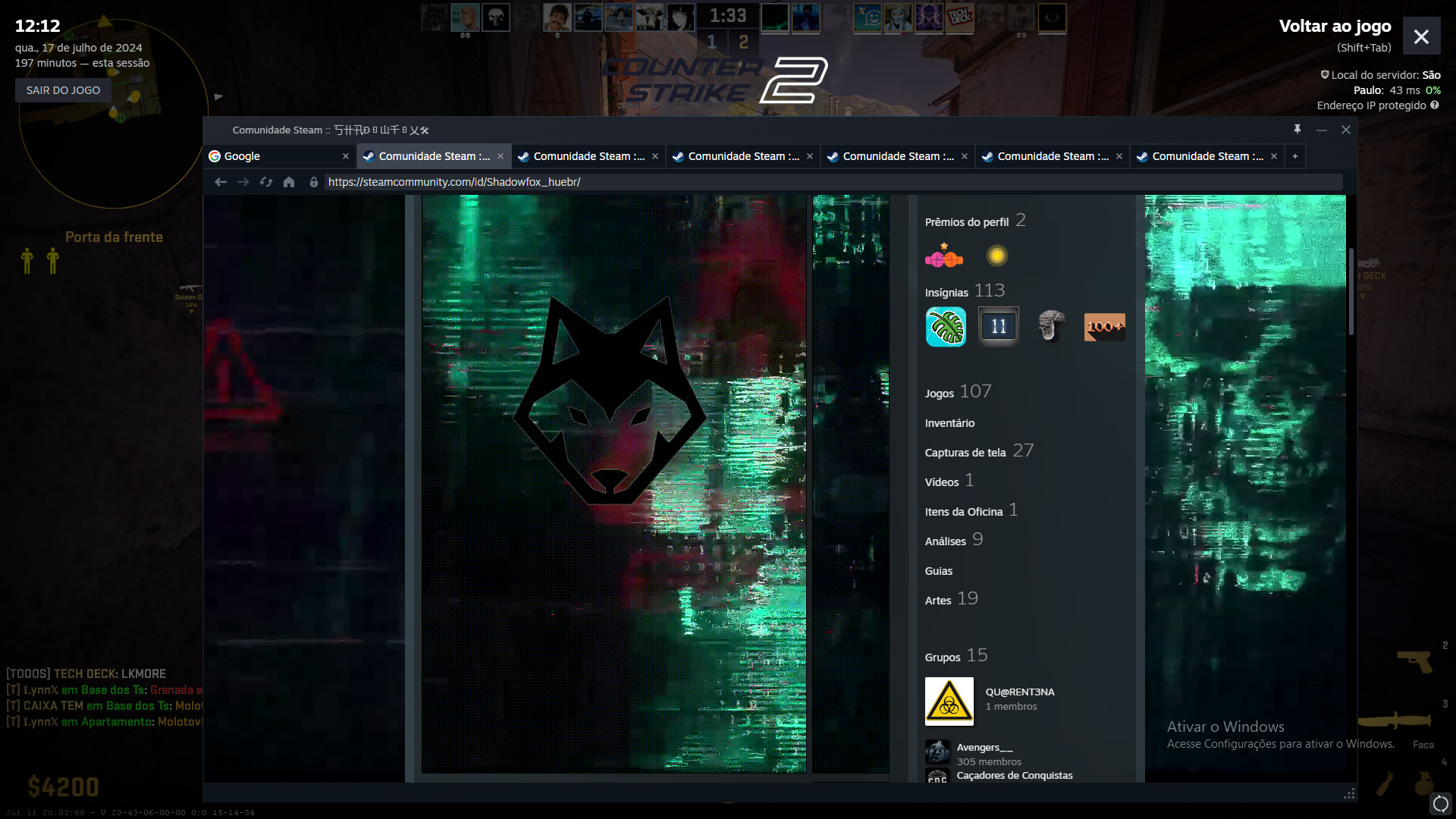Go to the browser home page icon
This screenshot has width=1456, height=819.
pos(289,182)
